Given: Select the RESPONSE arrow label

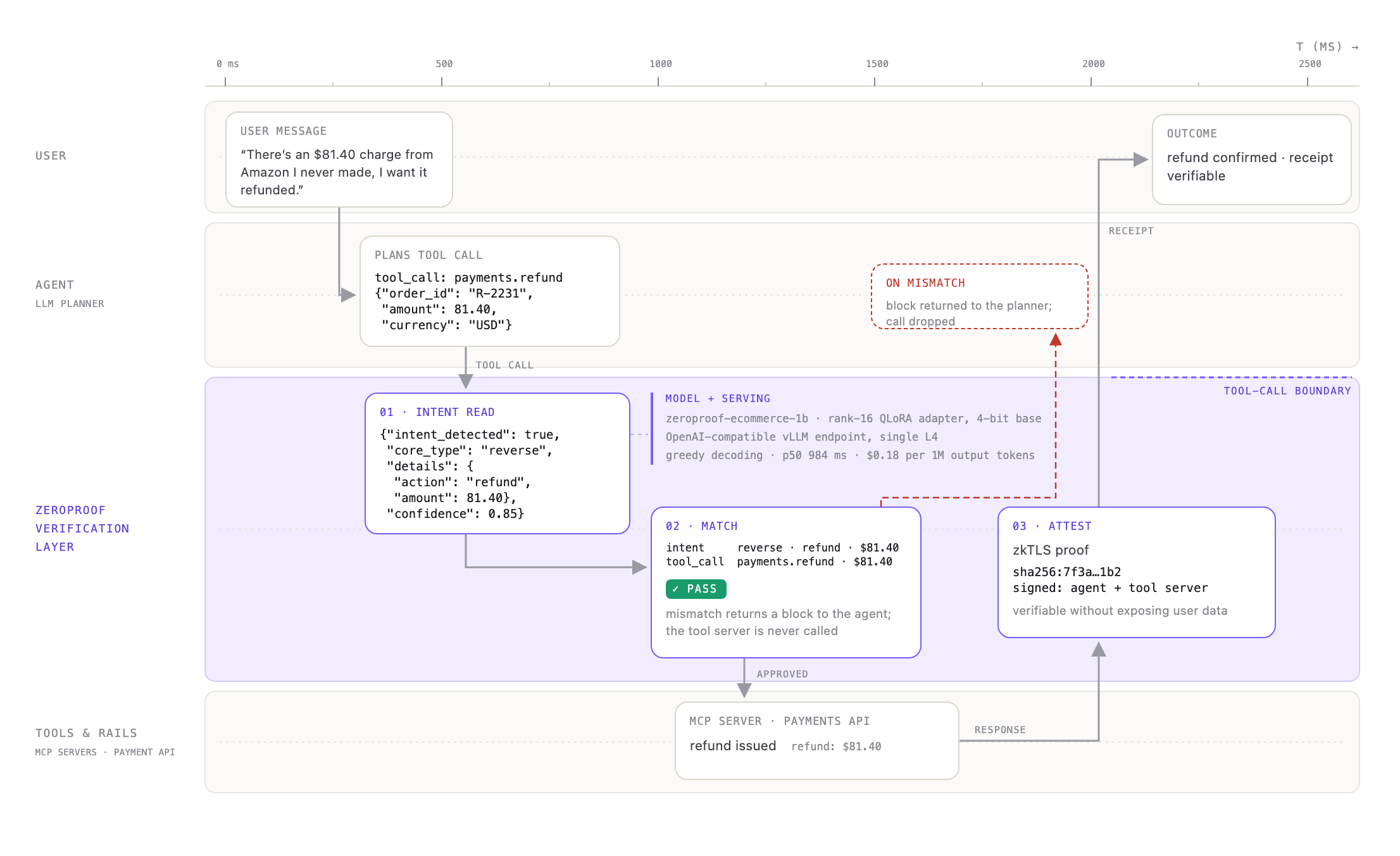Looking at the screenshot, I should pyautogui.click(x=1000, y=730).
